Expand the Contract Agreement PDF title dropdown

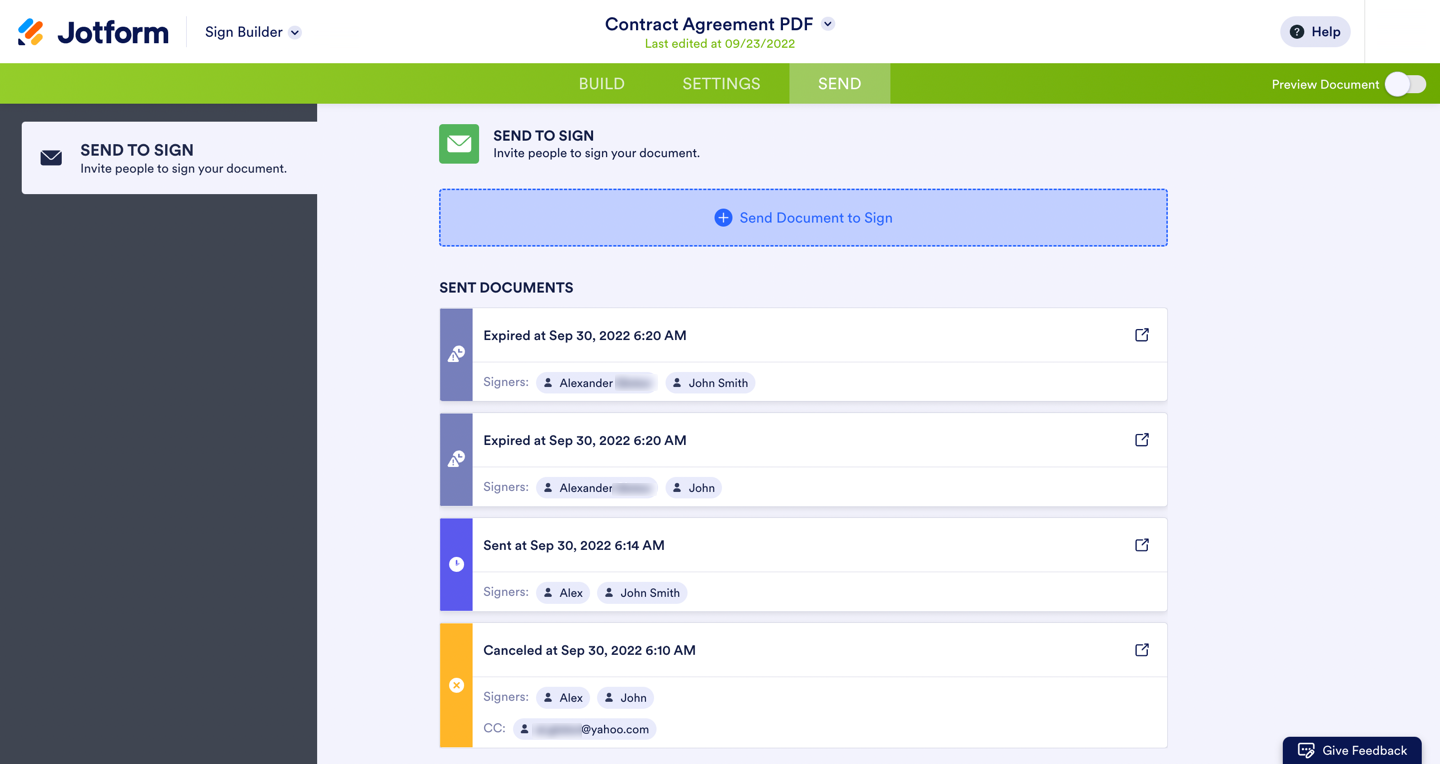coord(828,24)
